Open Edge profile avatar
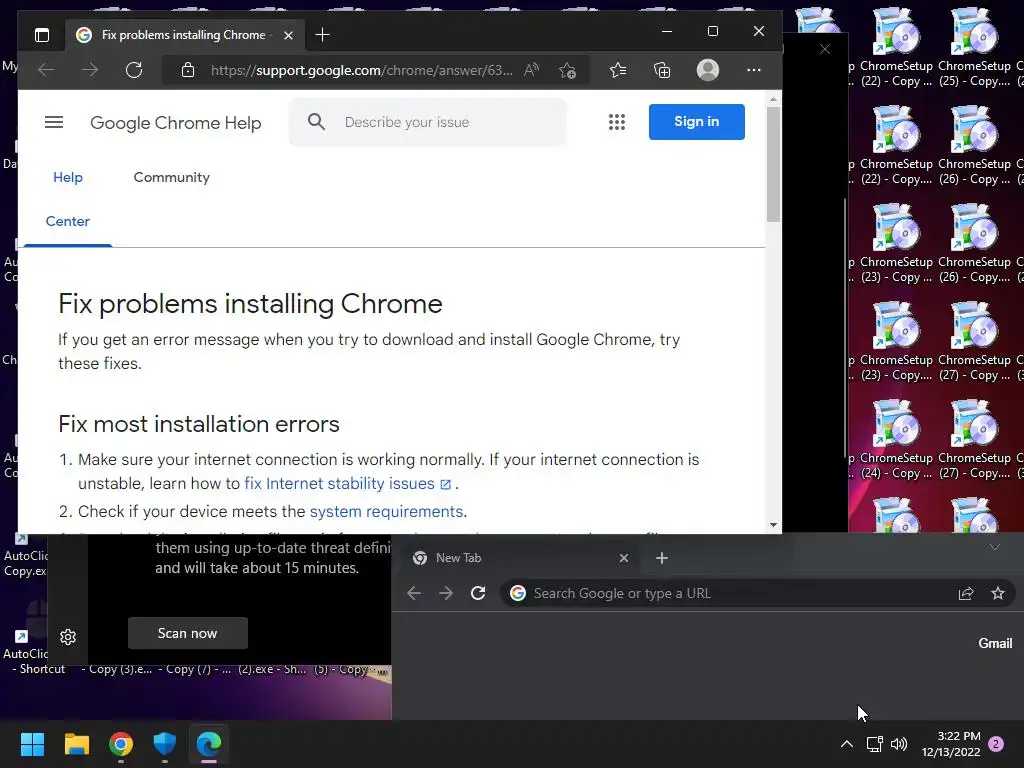 708,70
